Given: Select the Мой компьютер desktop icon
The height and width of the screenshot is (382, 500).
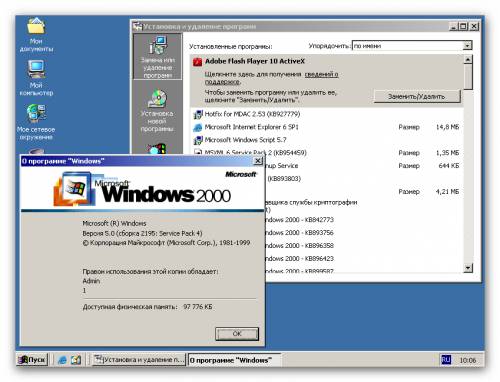Looking at the screenshot, I should click(x=36, y=78).
